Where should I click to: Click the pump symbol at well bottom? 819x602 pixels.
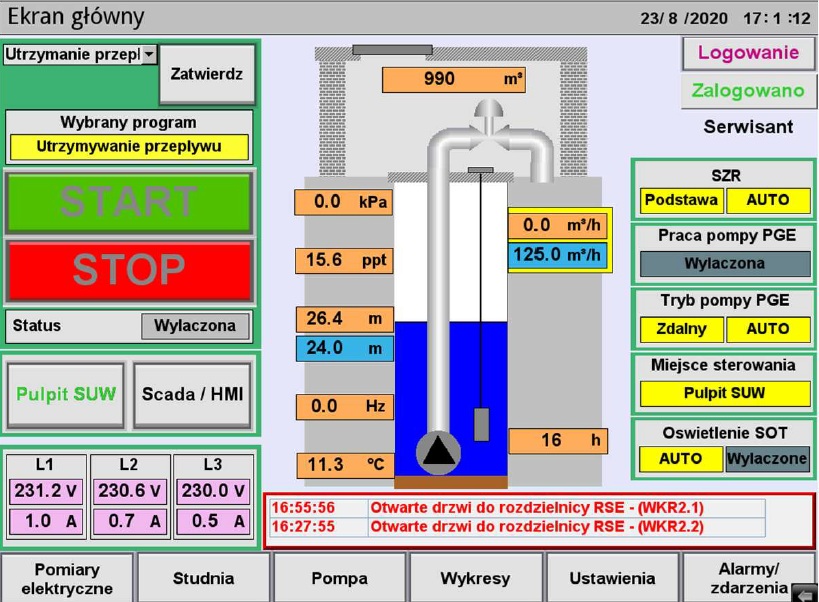[x=438, y=453]
